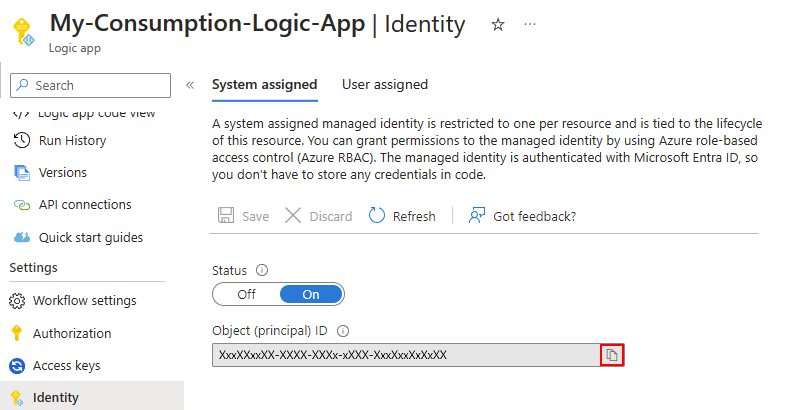Open Access keys
The height and width of the screenshot is (410, 800).
(67, 366)
